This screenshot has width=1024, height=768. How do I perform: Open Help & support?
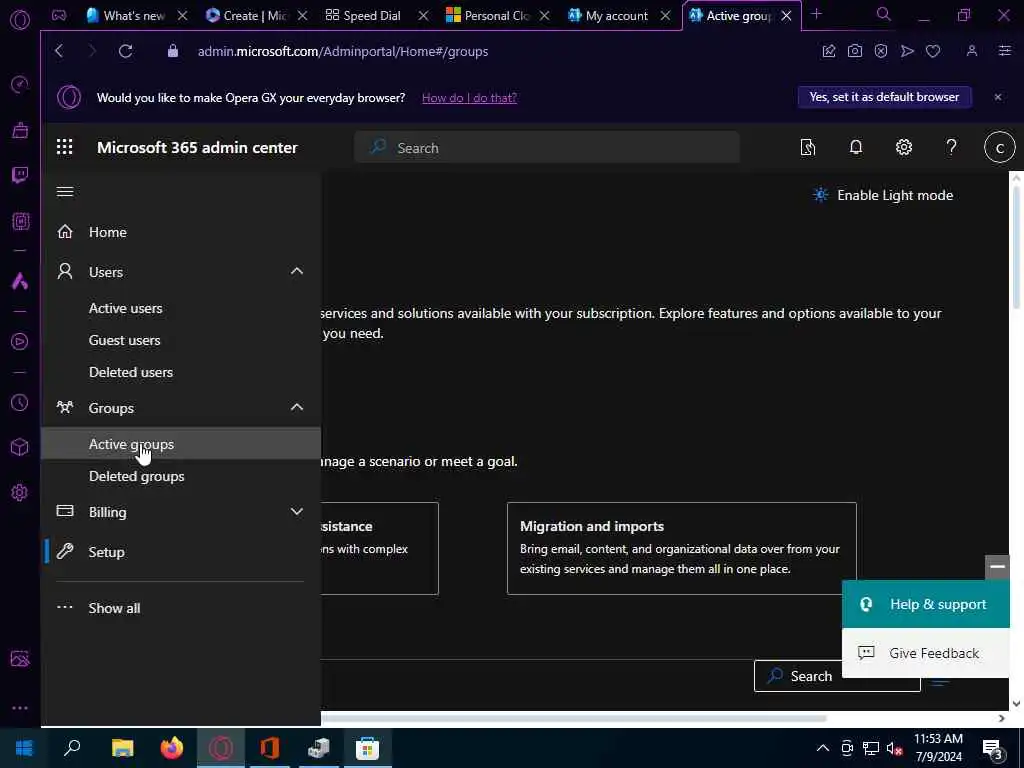925,604
